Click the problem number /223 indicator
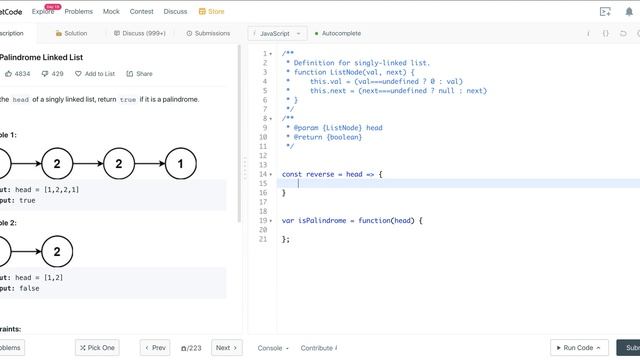 (191, 348)
